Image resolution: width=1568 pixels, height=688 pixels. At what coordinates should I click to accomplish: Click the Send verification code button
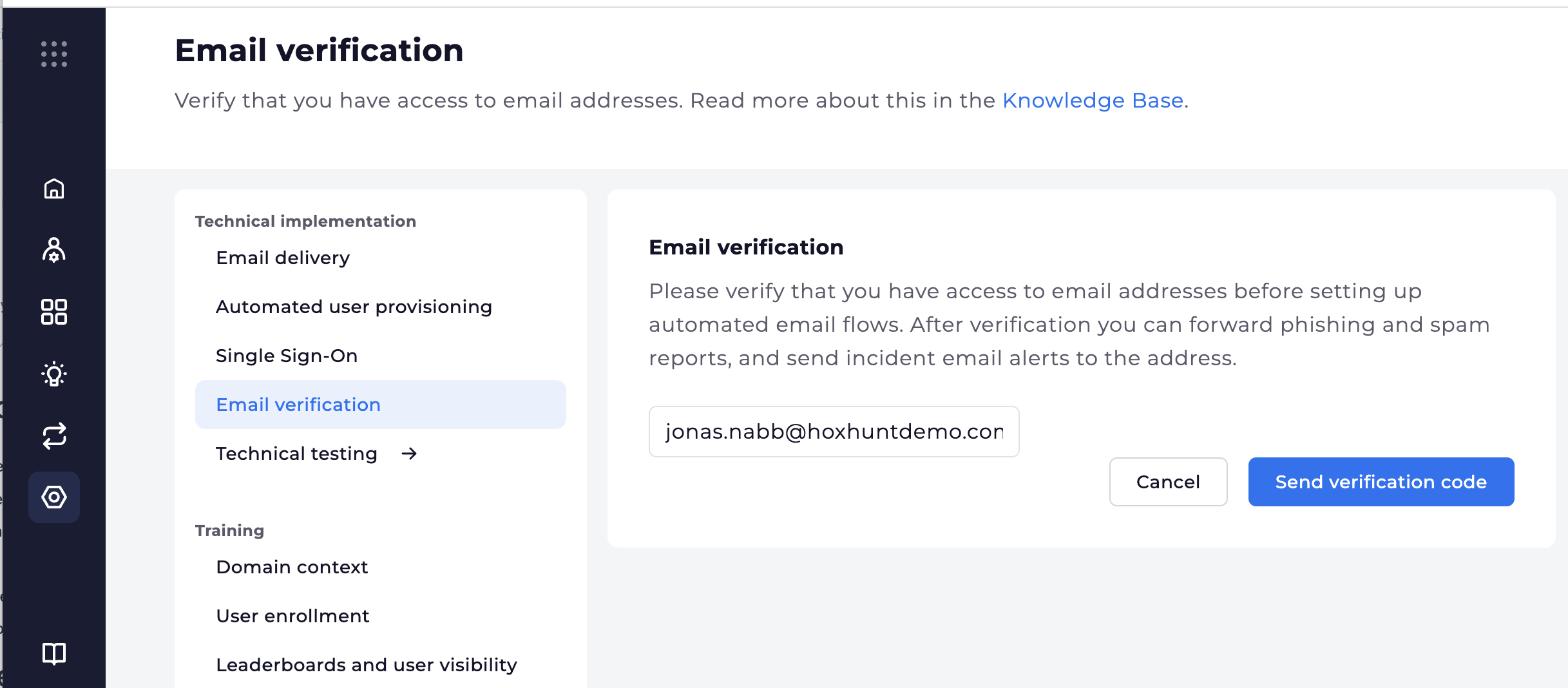click(x=1381, y=482)
